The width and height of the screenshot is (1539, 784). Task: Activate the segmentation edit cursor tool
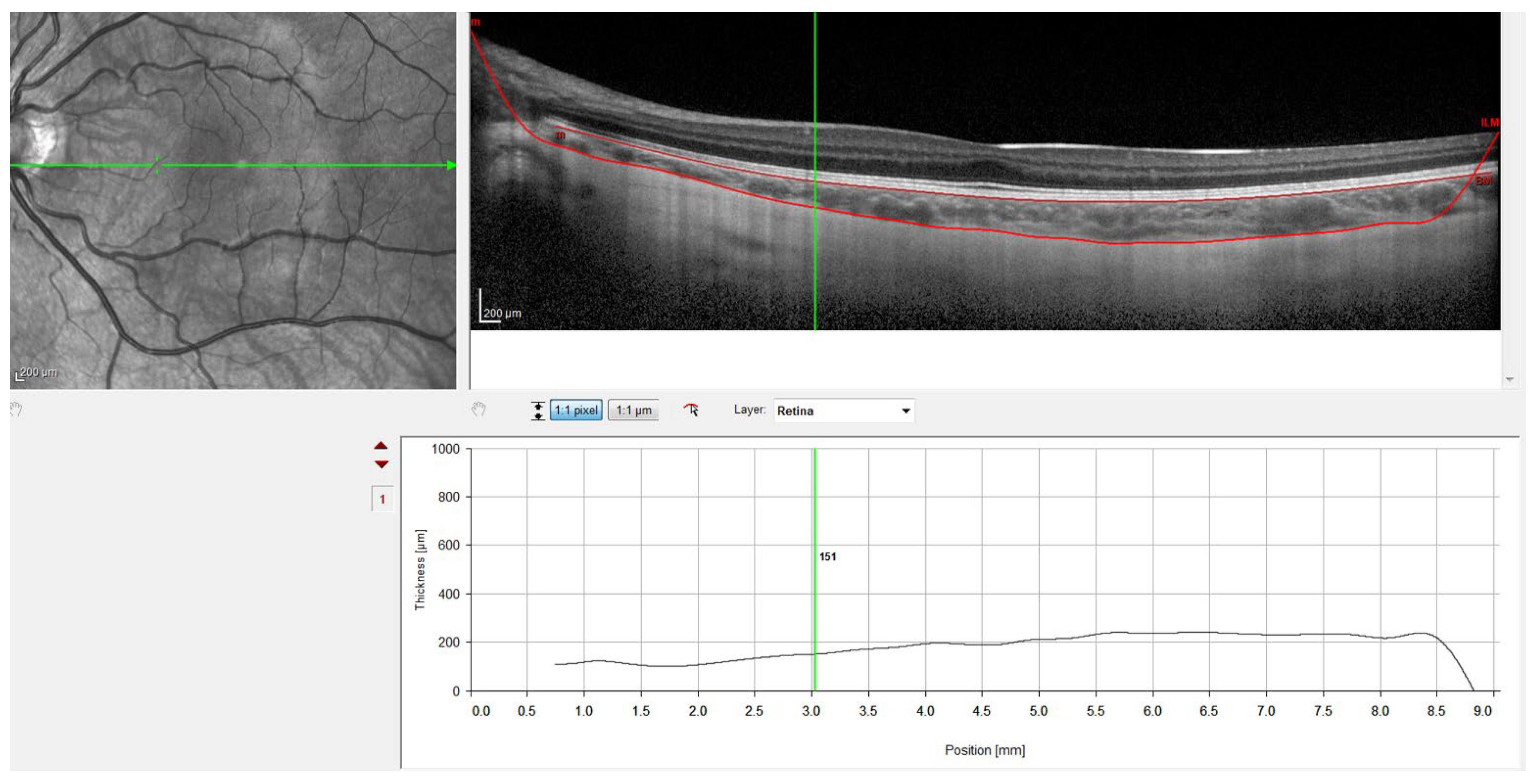691,410
